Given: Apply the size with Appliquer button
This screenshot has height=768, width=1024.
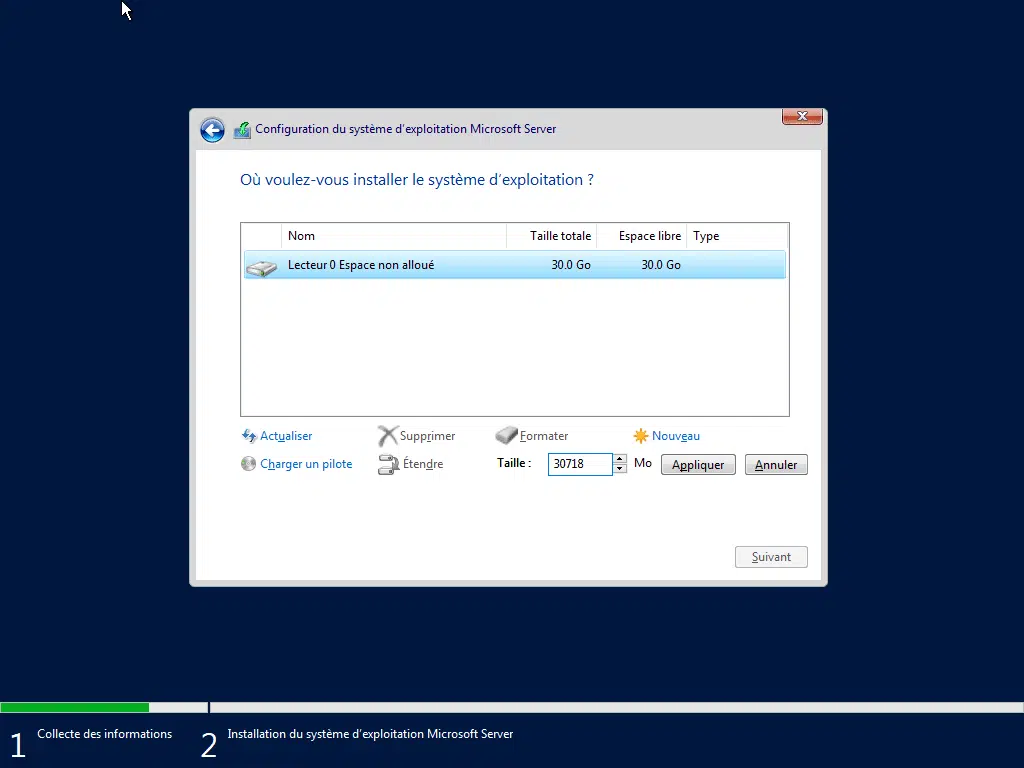Looking at the screenshot, I should point(698,464).
